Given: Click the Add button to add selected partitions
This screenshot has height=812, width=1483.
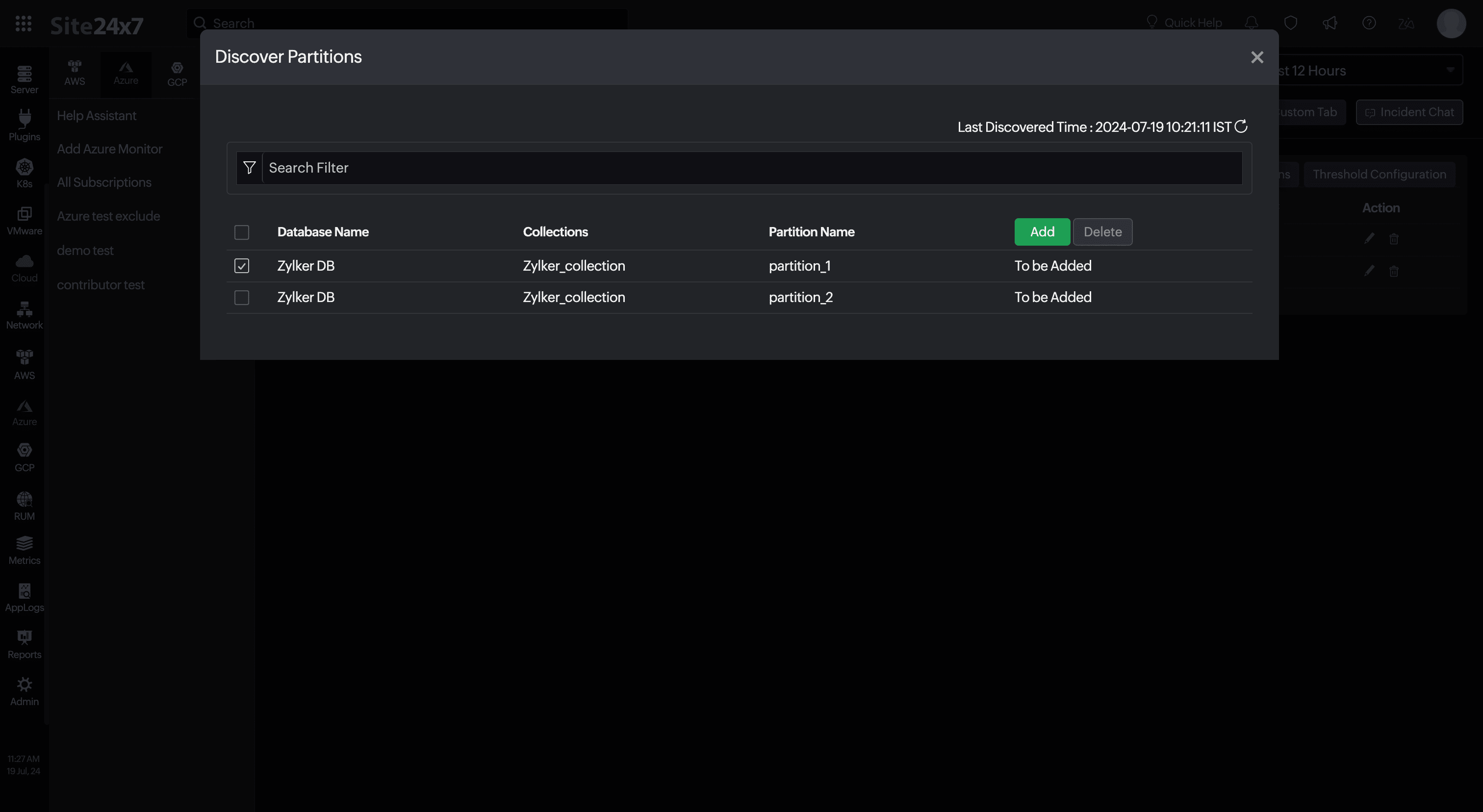Looking at the screenshot, I should pyautogui.click(x=1042, y=231).
